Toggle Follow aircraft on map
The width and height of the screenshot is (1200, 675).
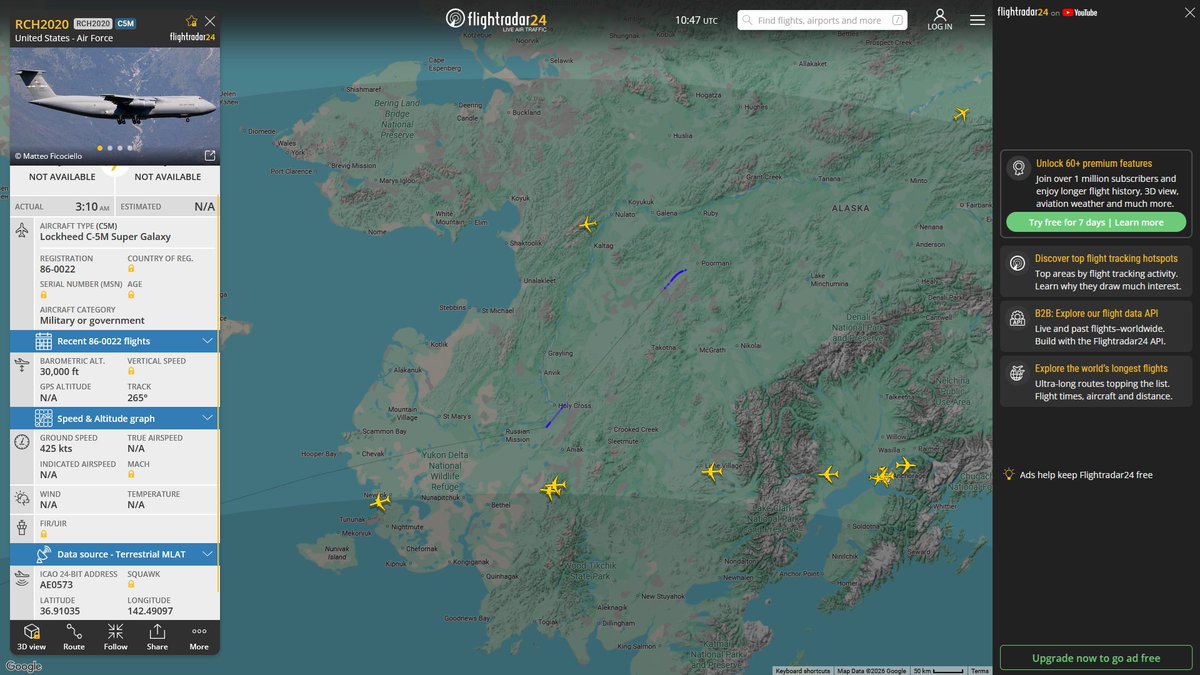(x=116, y=637)
